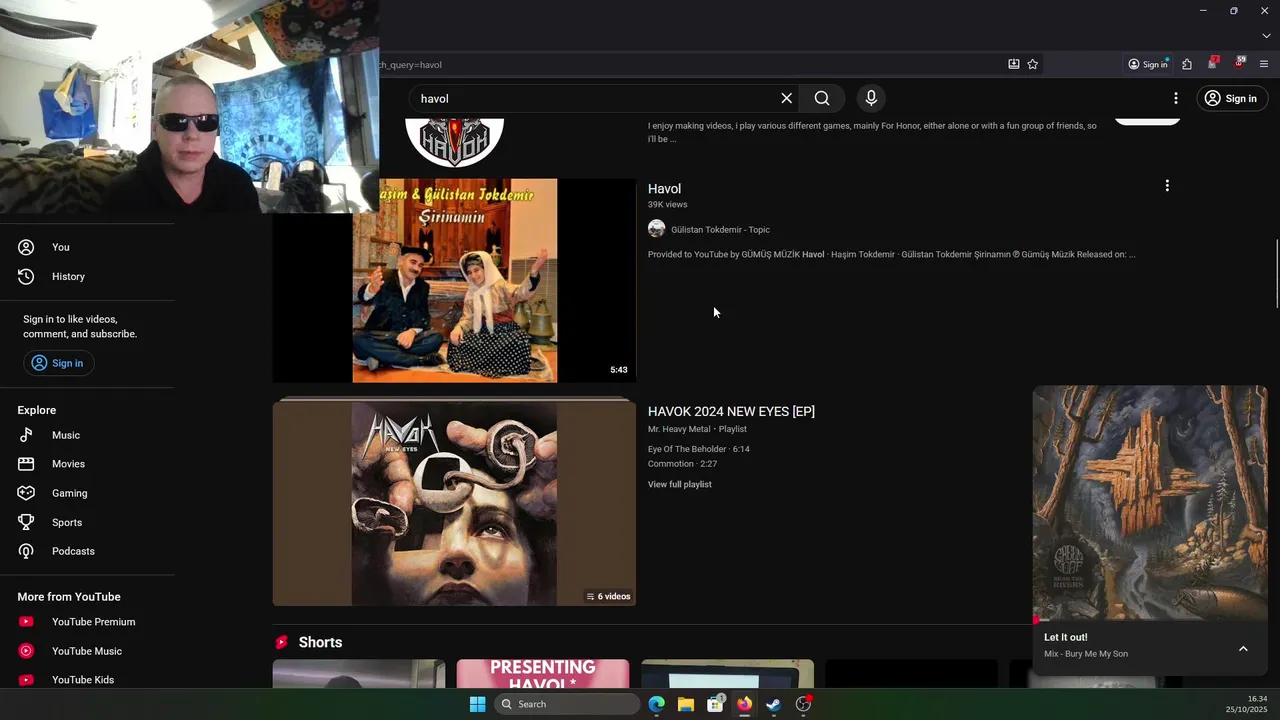Click miniplayer video thumbnail
Viewport: 1280px width, 720px height.
click(x=1150, y=503)
